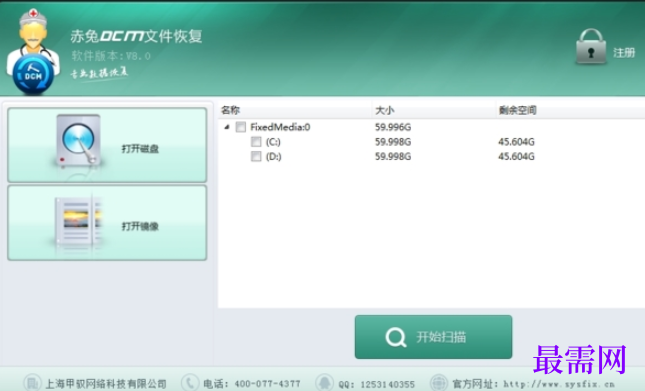Click the company building icon in footer
Screen dimensions: 645x391
(x=32, y=382)
